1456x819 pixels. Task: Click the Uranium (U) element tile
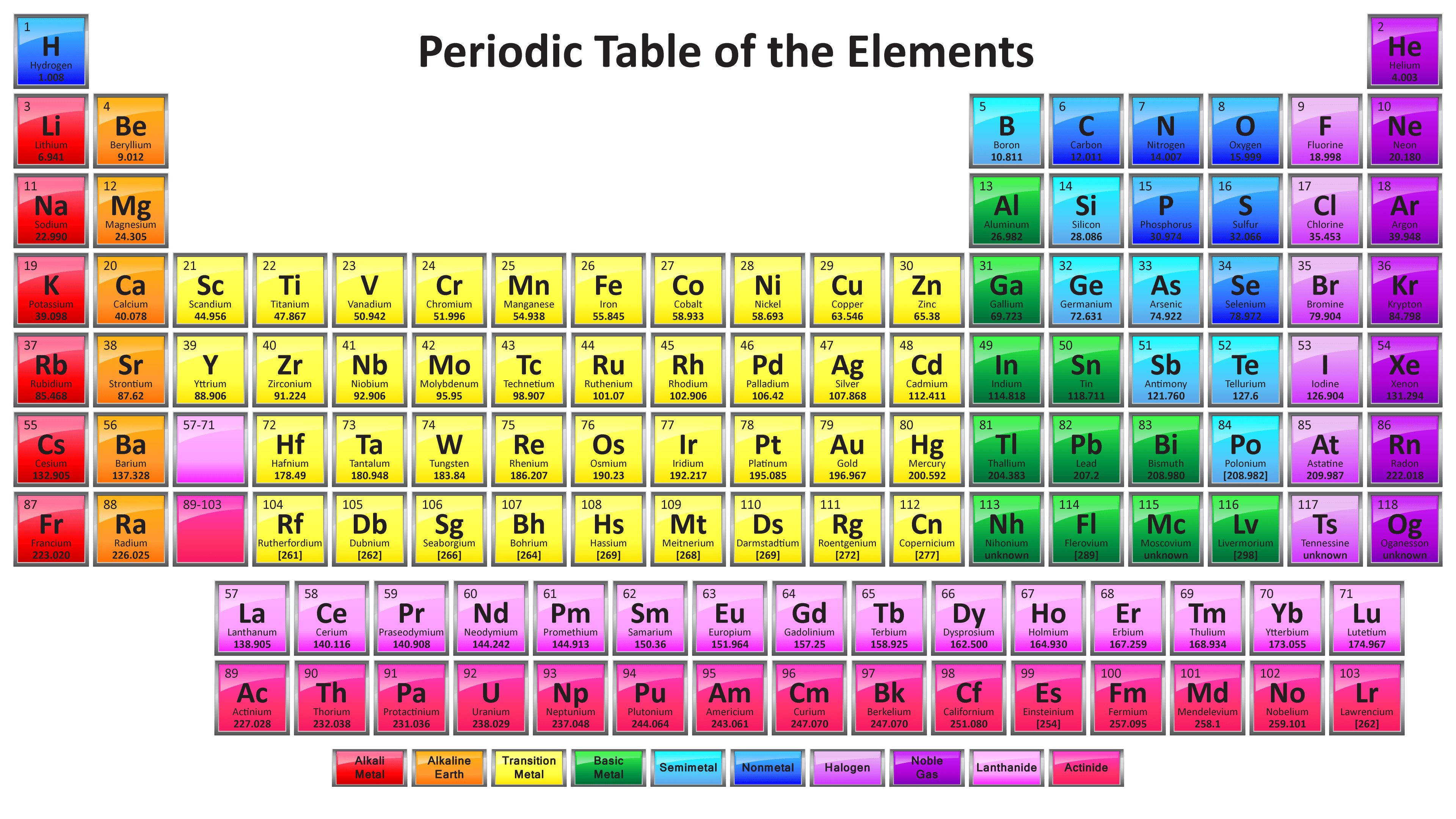pos(491,698)
